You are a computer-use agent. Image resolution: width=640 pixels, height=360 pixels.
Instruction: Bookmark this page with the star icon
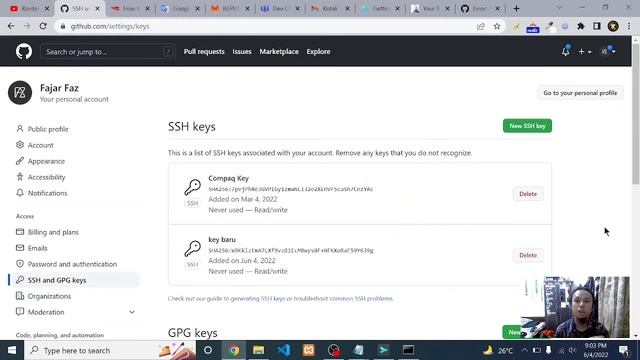pos(497,26)
